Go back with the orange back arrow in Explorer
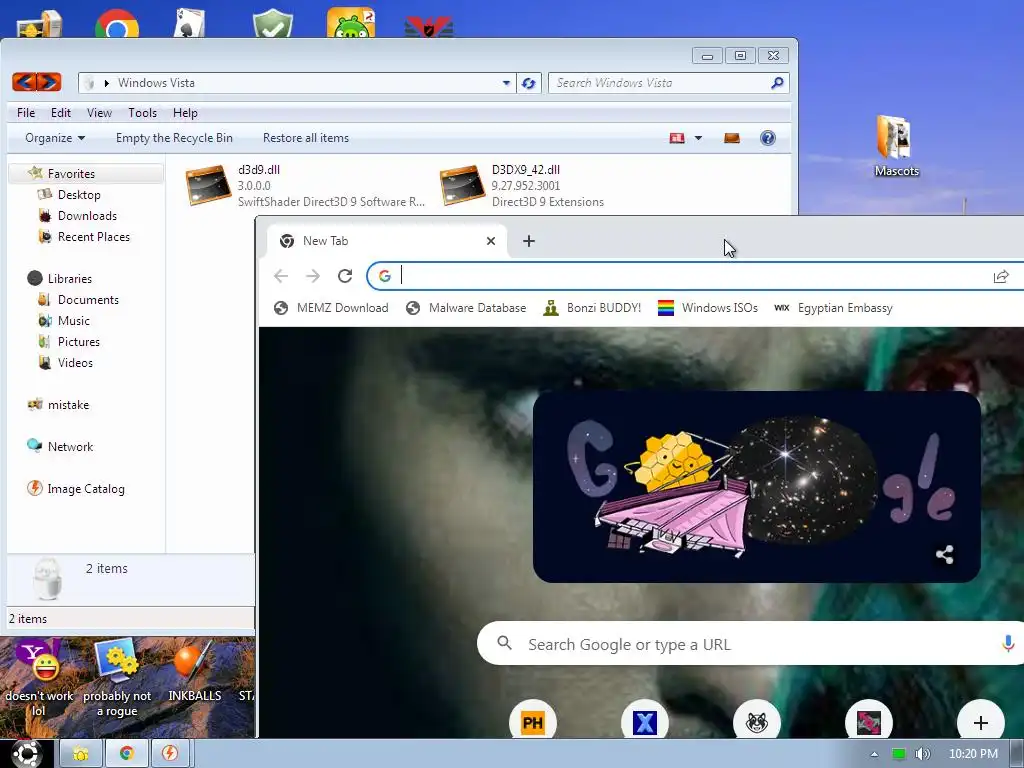Viewport: 1024px width, 768px height. click(x=24, y=82)
